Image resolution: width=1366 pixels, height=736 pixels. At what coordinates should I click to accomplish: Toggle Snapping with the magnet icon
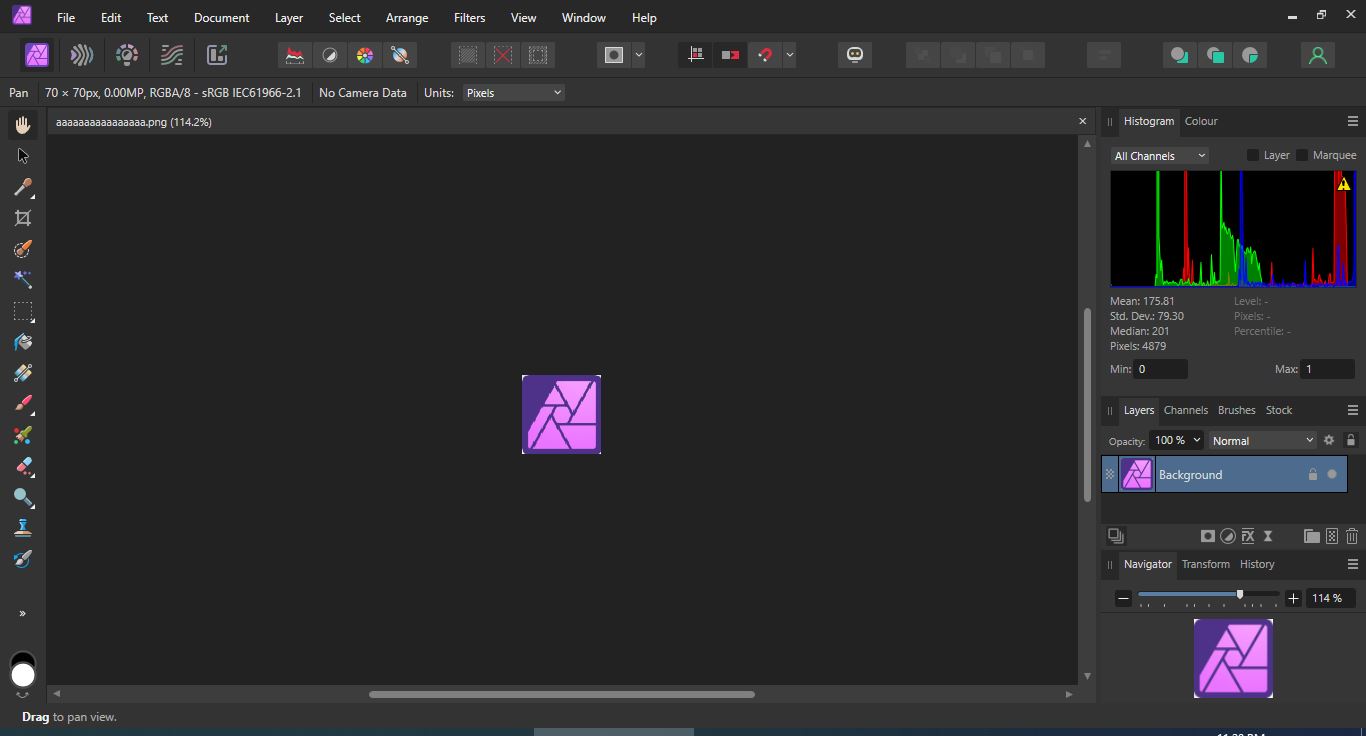point(765,55)
